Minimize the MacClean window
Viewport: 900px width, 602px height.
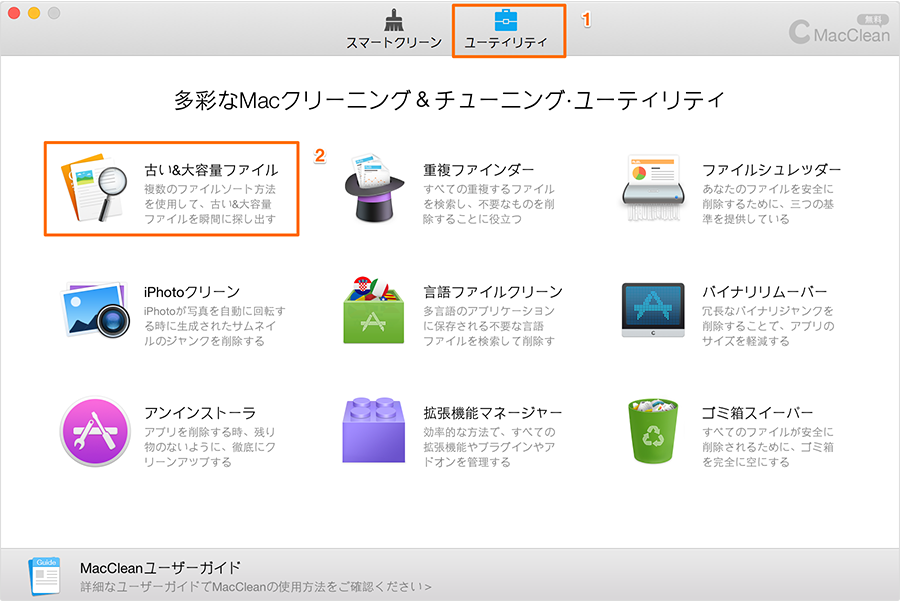[x=34, y=13]
